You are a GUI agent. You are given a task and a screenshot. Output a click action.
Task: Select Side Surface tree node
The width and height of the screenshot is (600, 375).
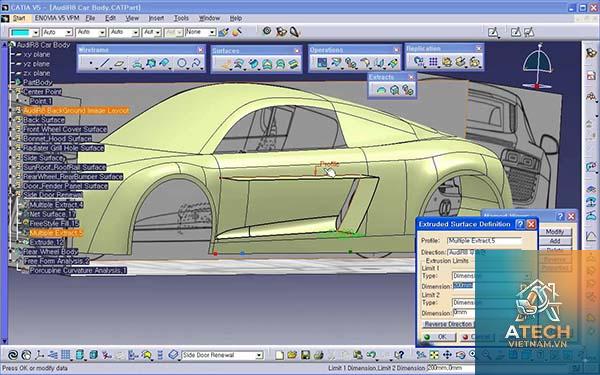pos(44,158)
